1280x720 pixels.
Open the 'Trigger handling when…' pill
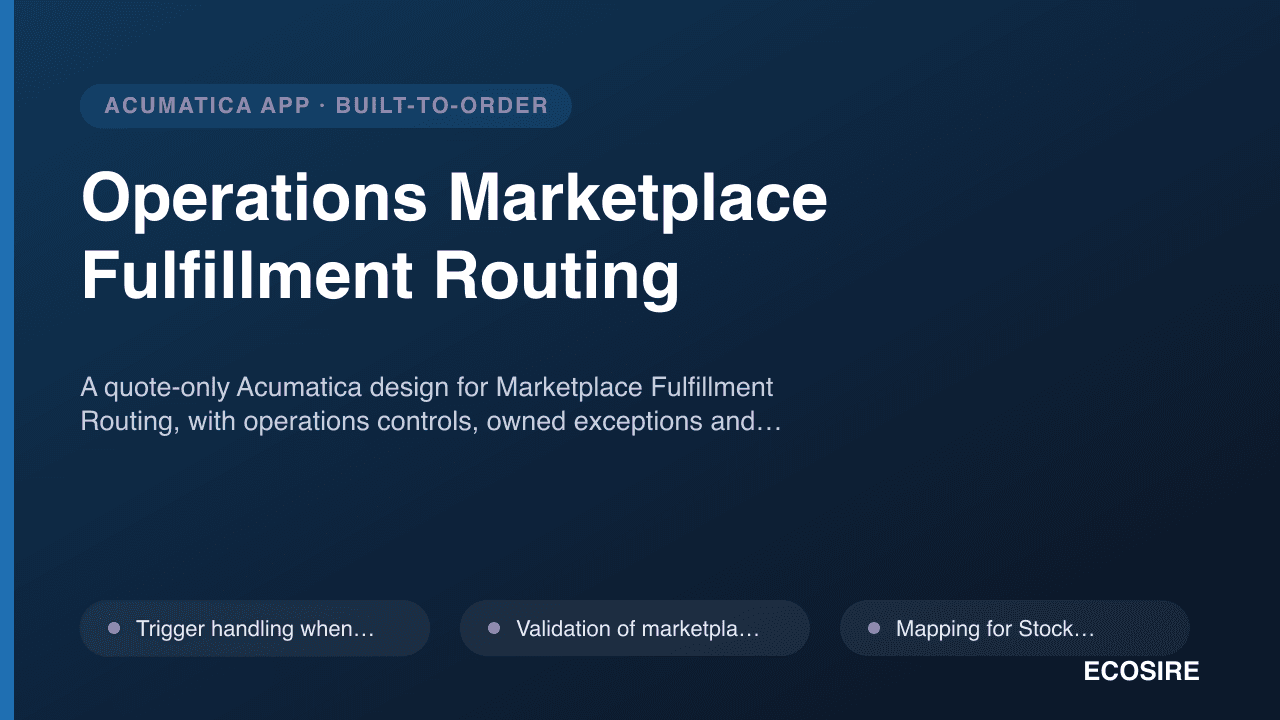click(x=255, y=628)
